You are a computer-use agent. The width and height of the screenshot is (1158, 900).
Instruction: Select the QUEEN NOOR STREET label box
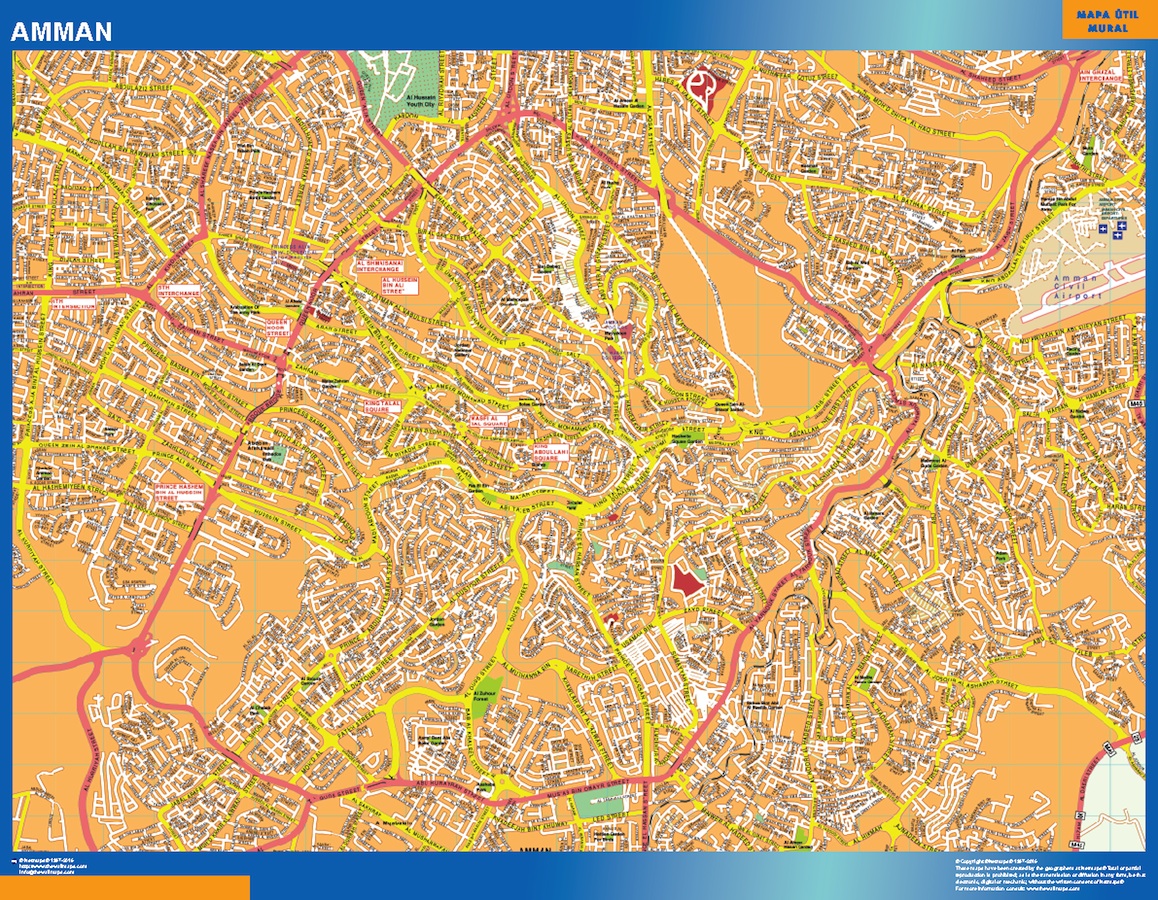pyautogui.click(x=278, y=327)
